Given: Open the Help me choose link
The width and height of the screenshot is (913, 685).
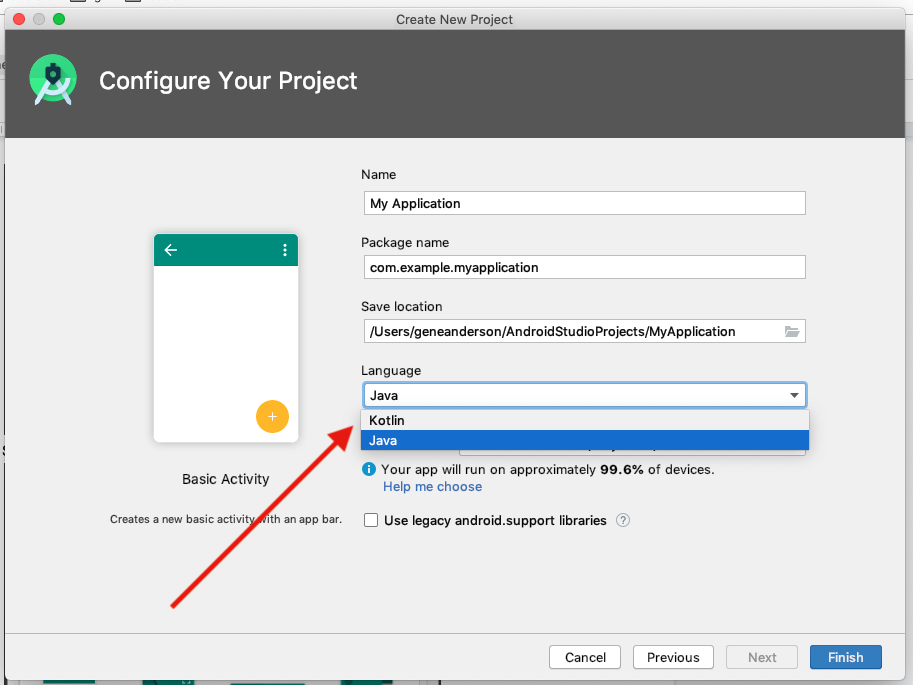Looking at the screenshot, I should pos(432,487).
